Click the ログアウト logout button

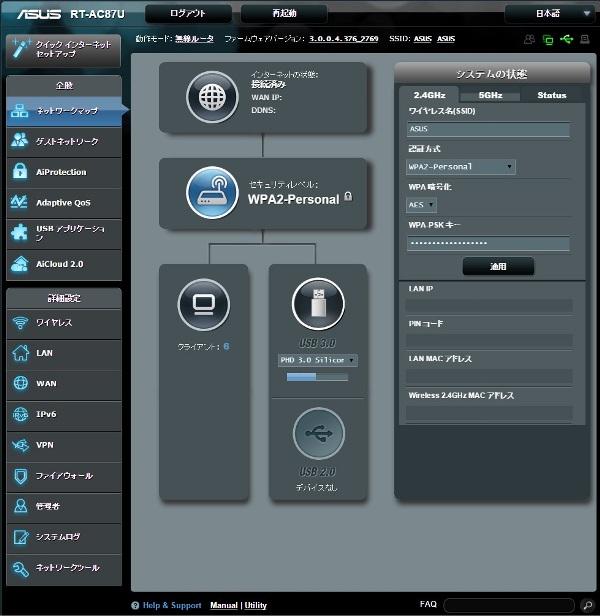tap(187, 14)
